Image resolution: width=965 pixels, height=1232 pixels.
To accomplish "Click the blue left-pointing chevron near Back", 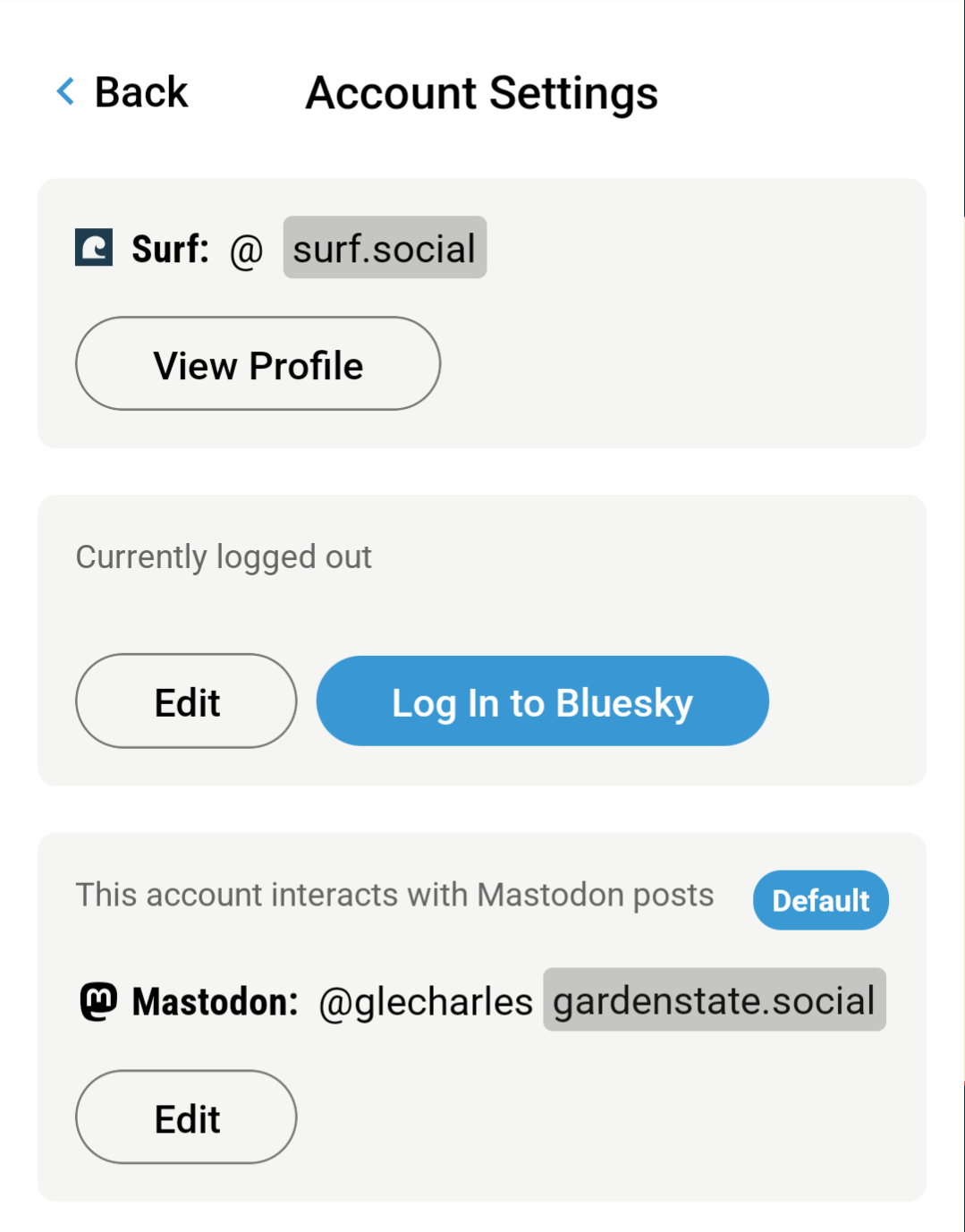I will click(x=63, y=91).
